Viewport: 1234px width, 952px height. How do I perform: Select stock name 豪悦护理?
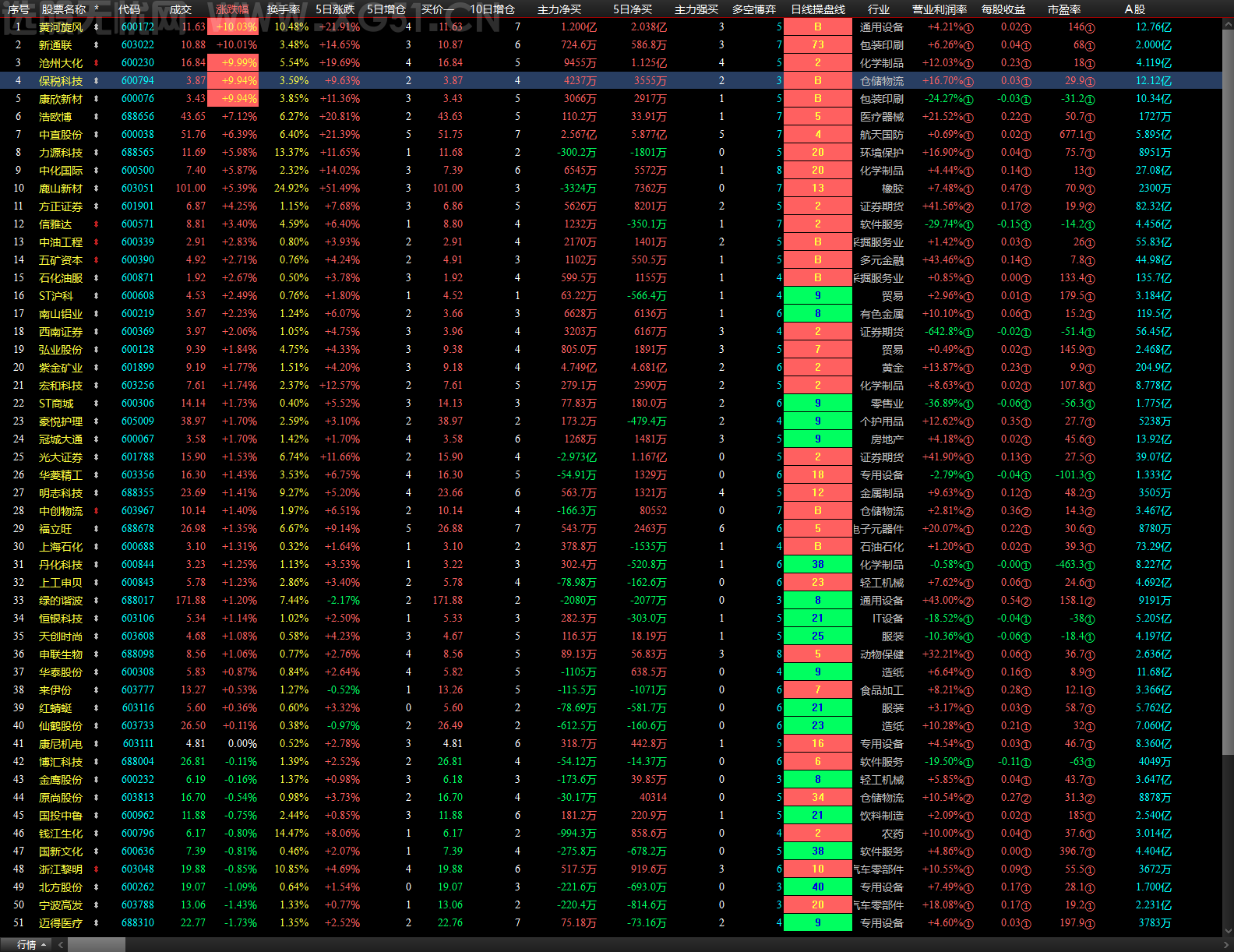(61, 421)
